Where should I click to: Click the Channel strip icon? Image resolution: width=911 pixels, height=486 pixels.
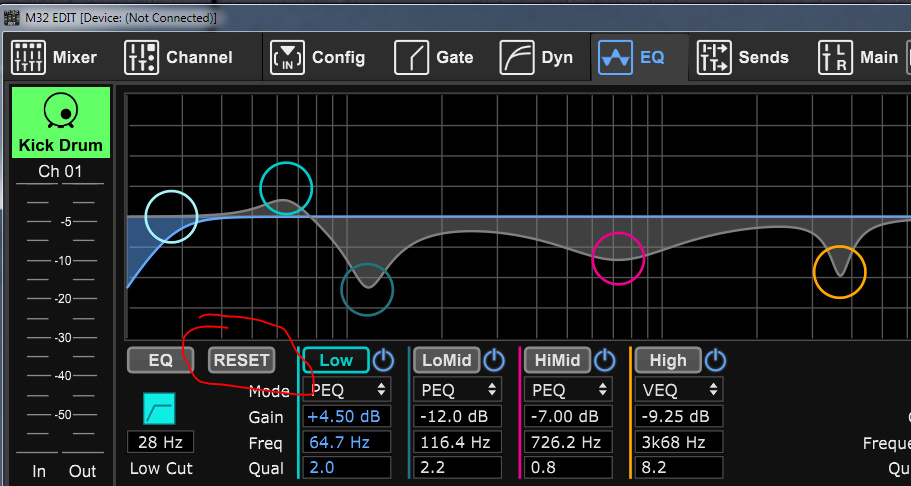point(141,58)
